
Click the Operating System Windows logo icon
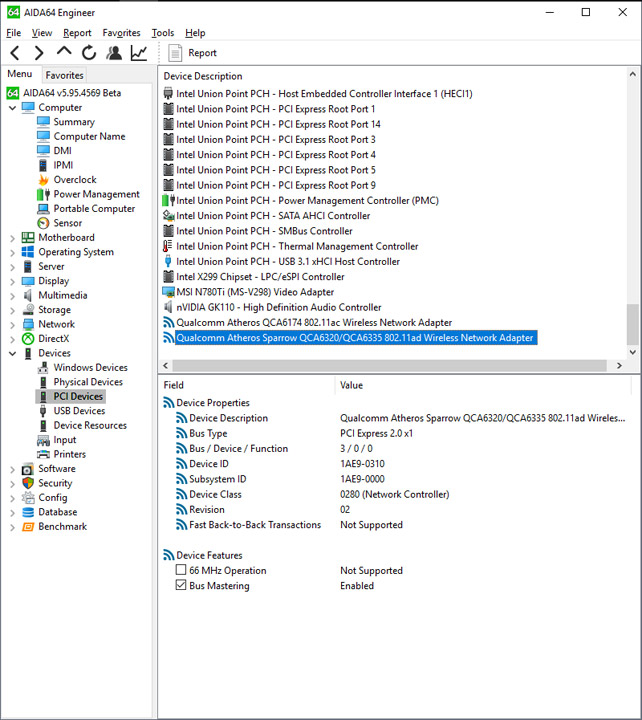pos(28,252)
